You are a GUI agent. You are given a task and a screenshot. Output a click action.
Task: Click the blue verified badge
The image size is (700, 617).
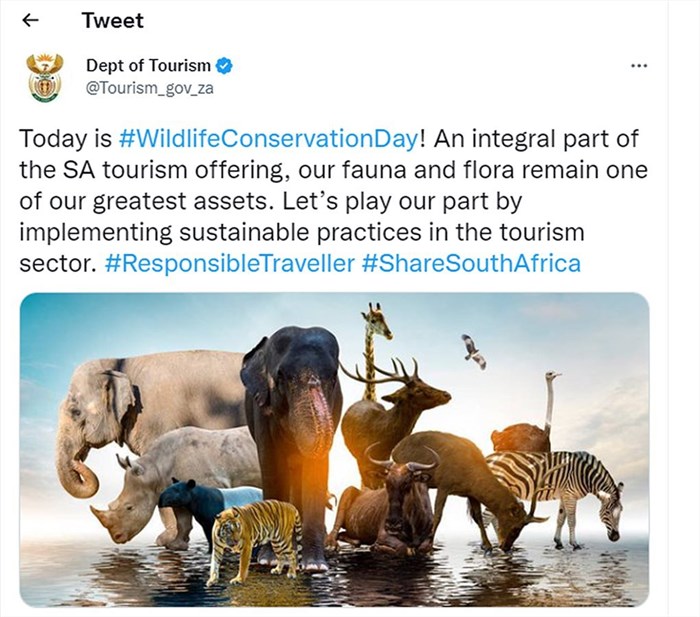[224, 66]
